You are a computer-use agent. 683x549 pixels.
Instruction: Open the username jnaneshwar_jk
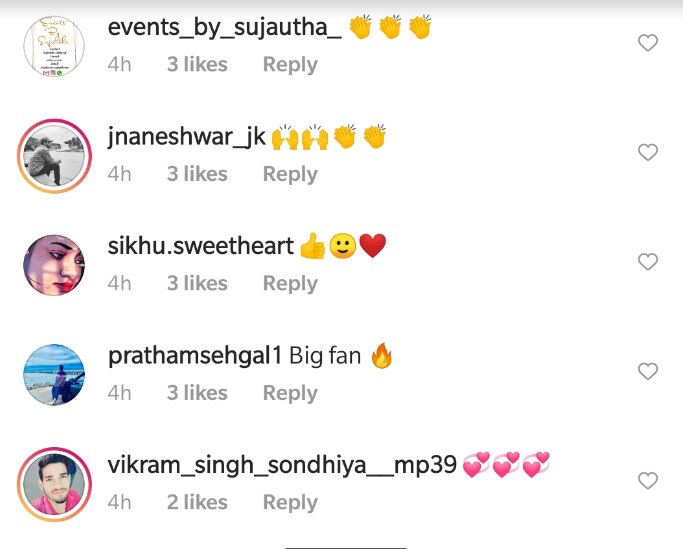pos(186,137)
